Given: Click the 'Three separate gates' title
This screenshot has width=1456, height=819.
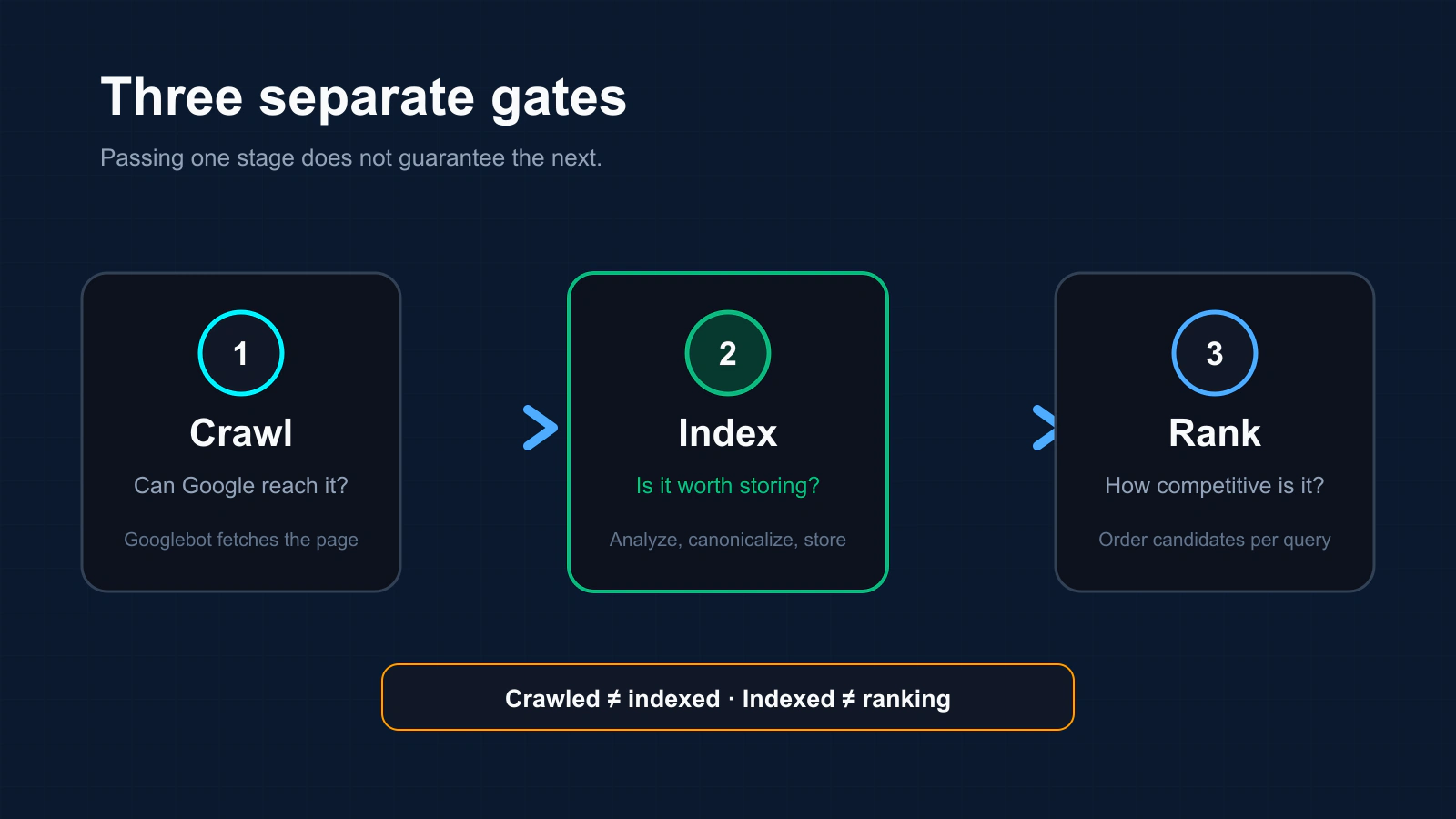Looking at the screenshot, I should tap(364, 97).
